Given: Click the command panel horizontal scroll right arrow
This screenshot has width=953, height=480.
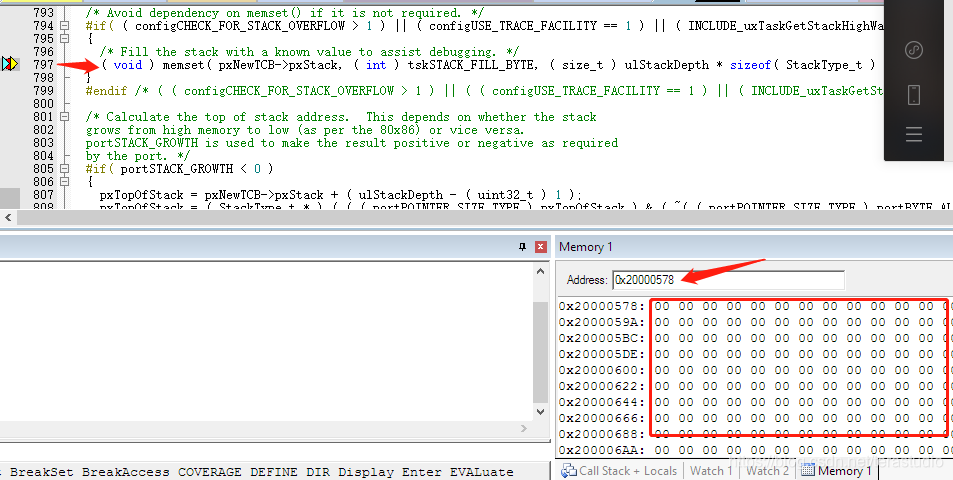Looking at the screenshot, I should point(525,428).
